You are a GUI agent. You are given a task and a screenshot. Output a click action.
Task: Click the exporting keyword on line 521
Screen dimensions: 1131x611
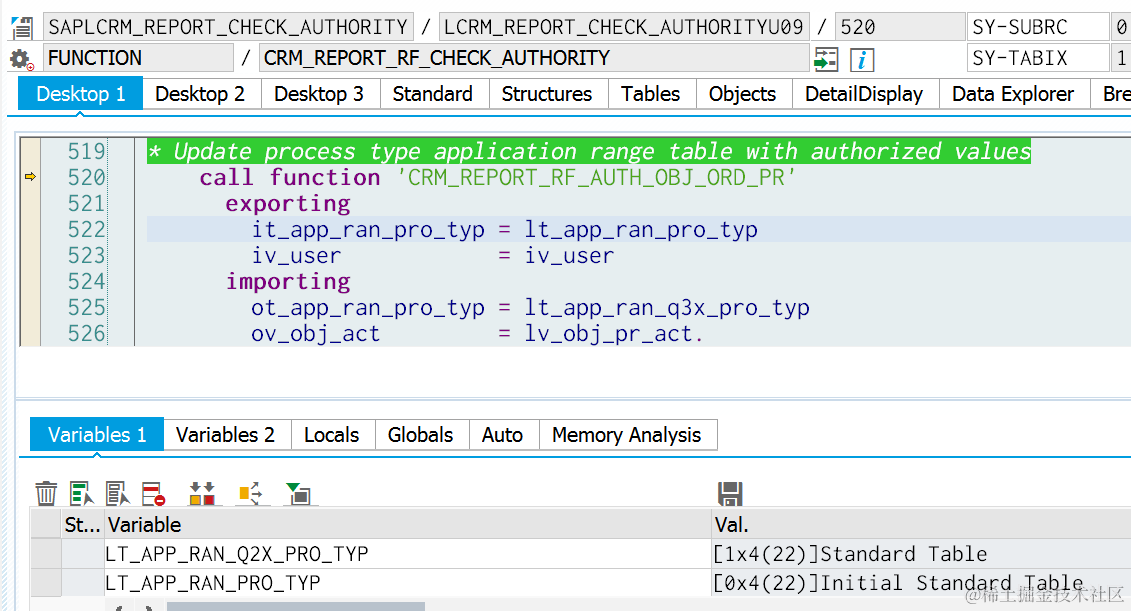[289, 204]
